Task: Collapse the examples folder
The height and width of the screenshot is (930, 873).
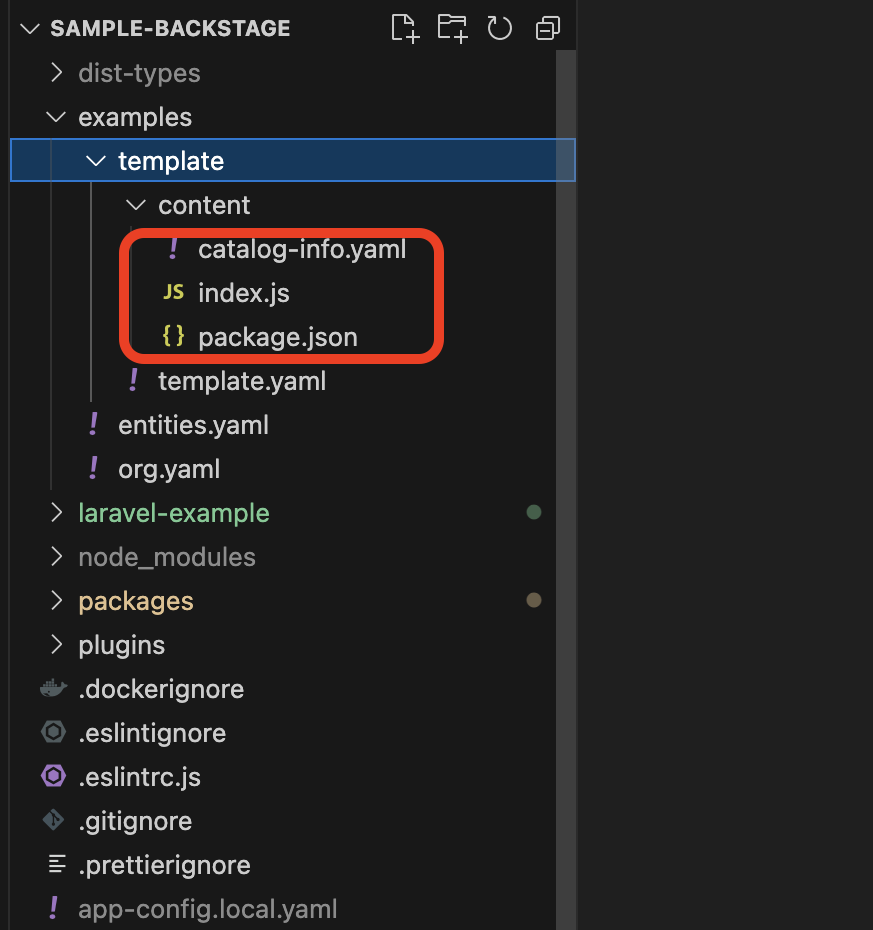Action: pyautogui.click(x=56, y=117)
